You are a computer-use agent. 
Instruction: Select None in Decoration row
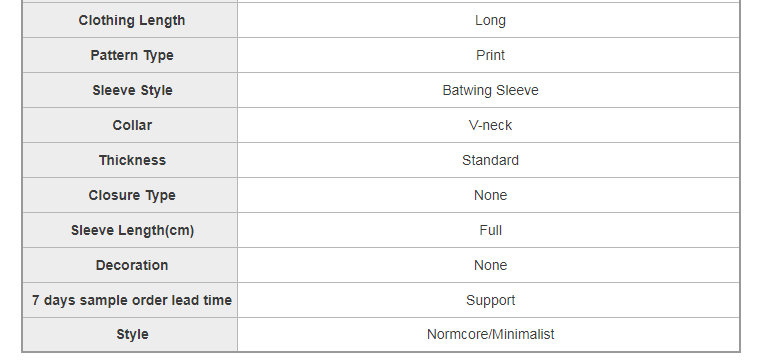coord(490,265)
